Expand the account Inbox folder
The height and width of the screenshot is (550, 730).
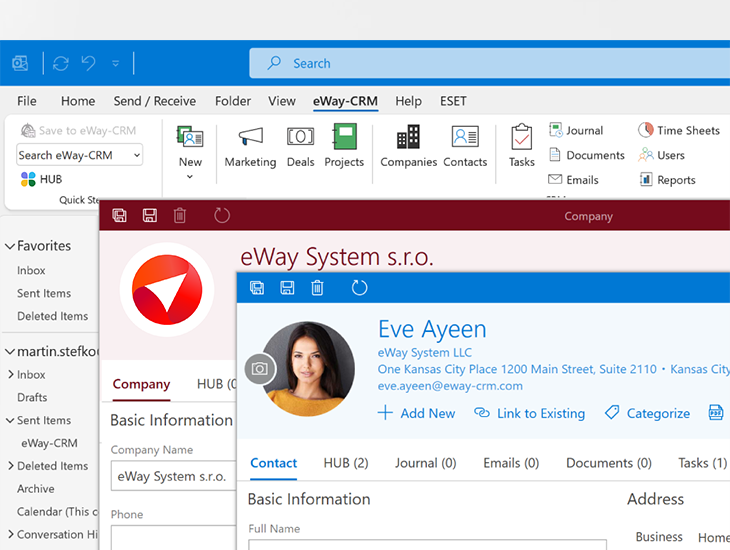[x=11, y=374]
